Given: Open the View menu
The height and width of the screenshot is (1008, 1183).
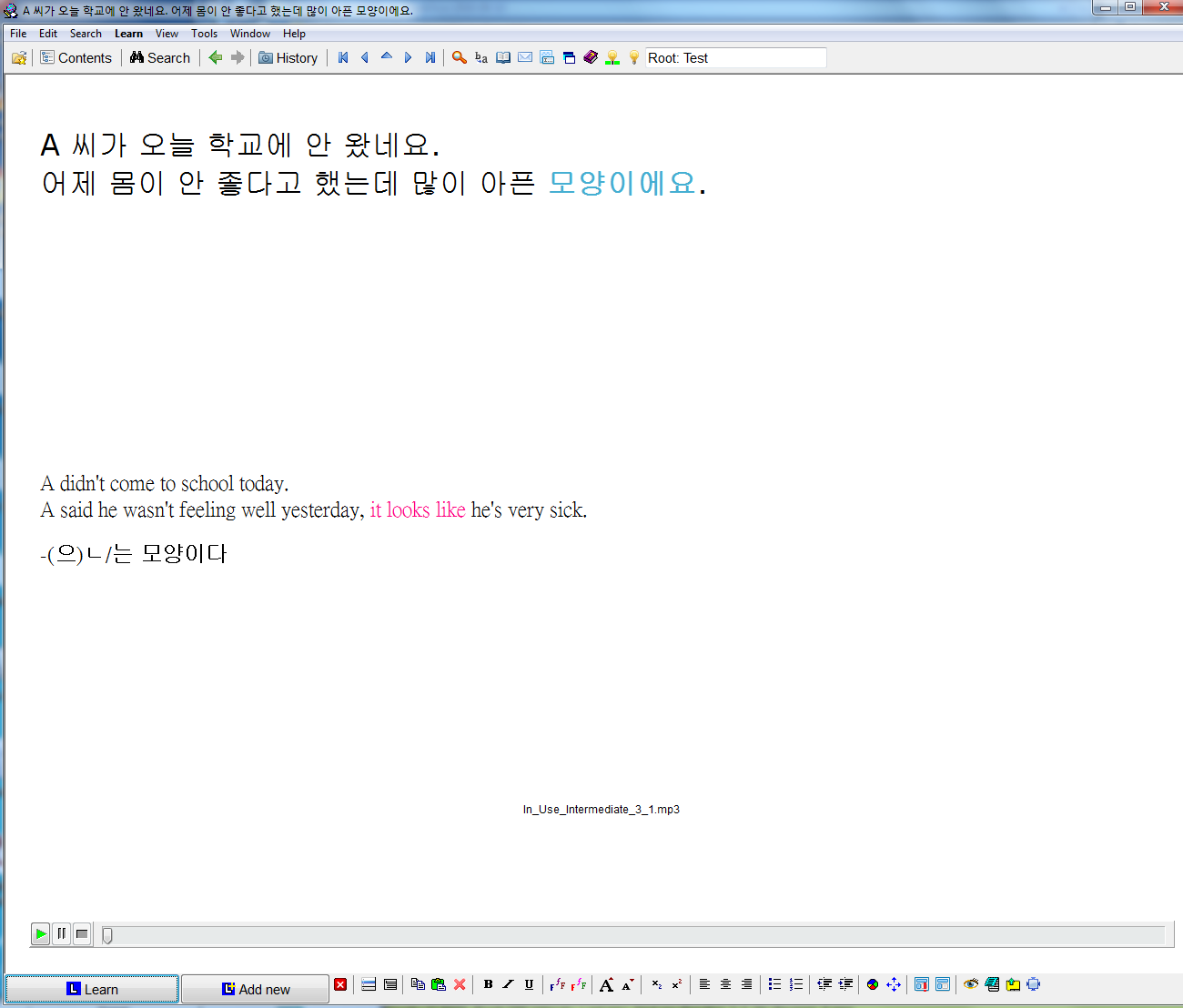Looking at the screenshot, I should click(167, 34).
